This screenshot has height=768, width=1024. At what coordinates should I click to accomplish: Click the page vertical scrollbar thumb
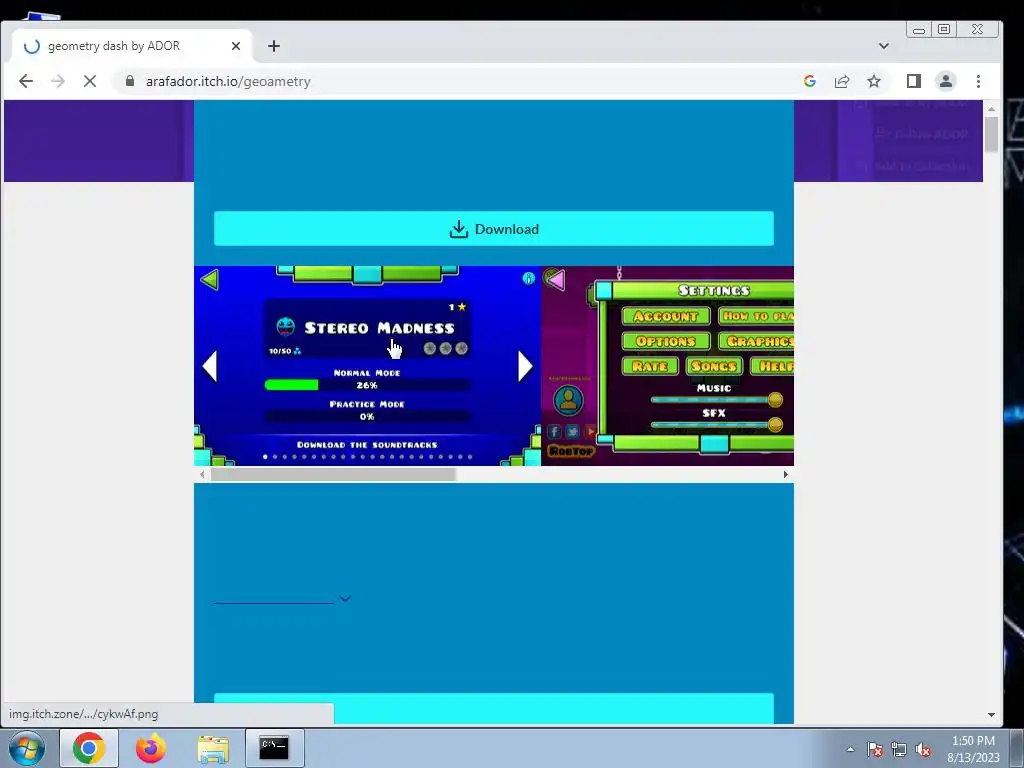pos(991,135)
